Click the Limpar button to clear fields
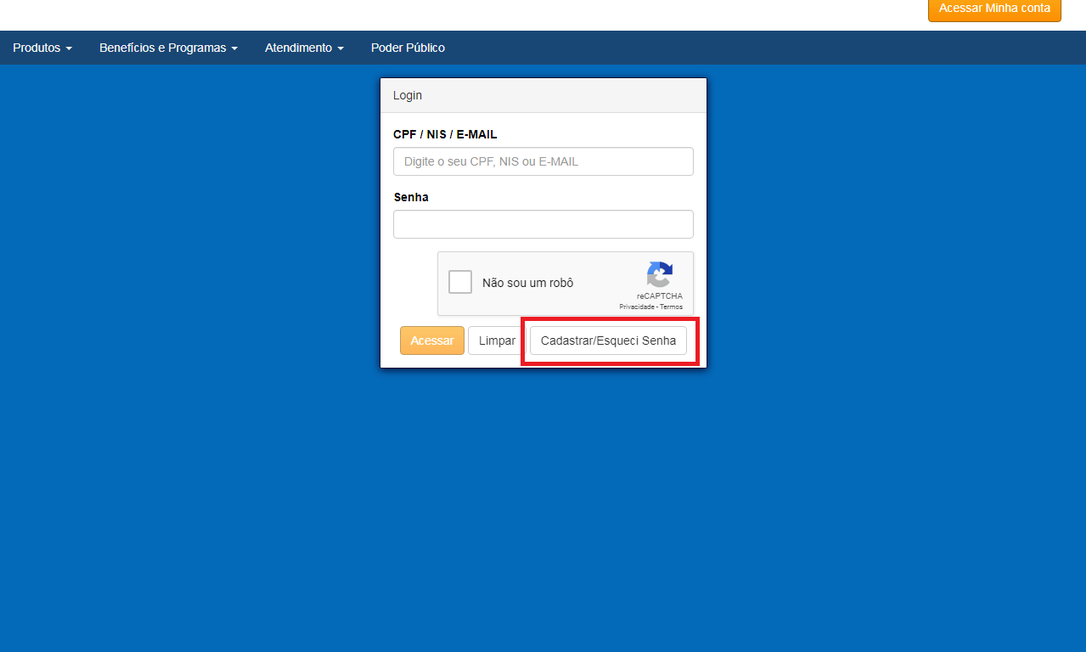The height and width of the screenshot is (652, 1086). (497, 341)
